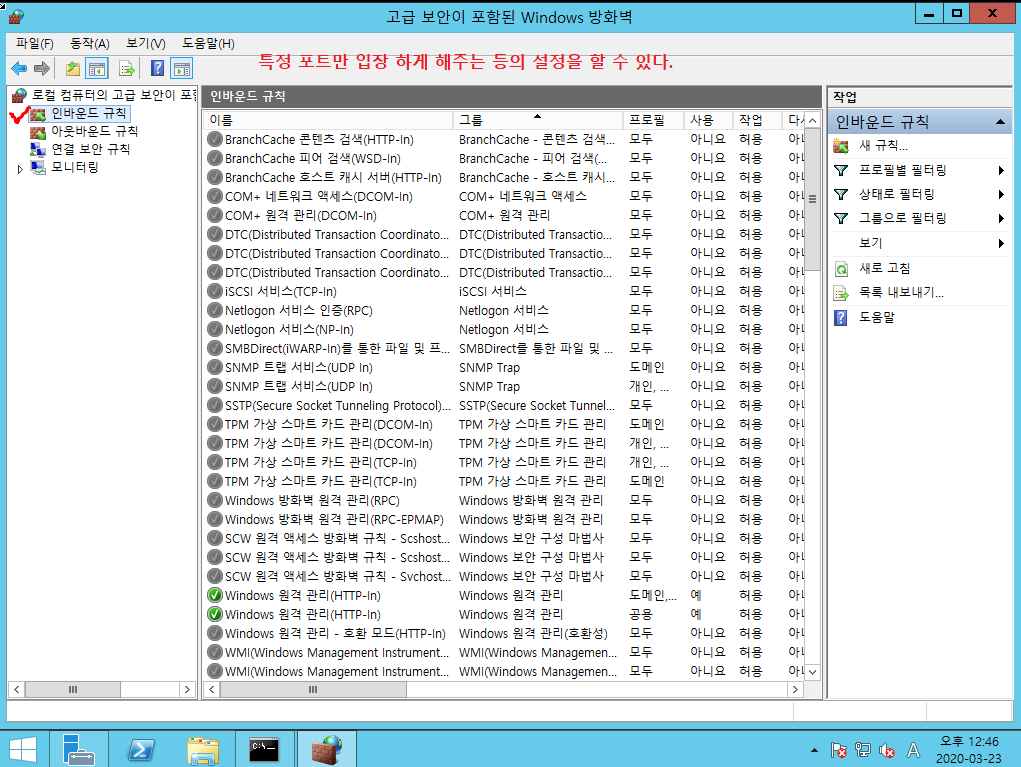The image size is (1021, 767).
Task: Click the Help toolbar icon
Action: 157,68
